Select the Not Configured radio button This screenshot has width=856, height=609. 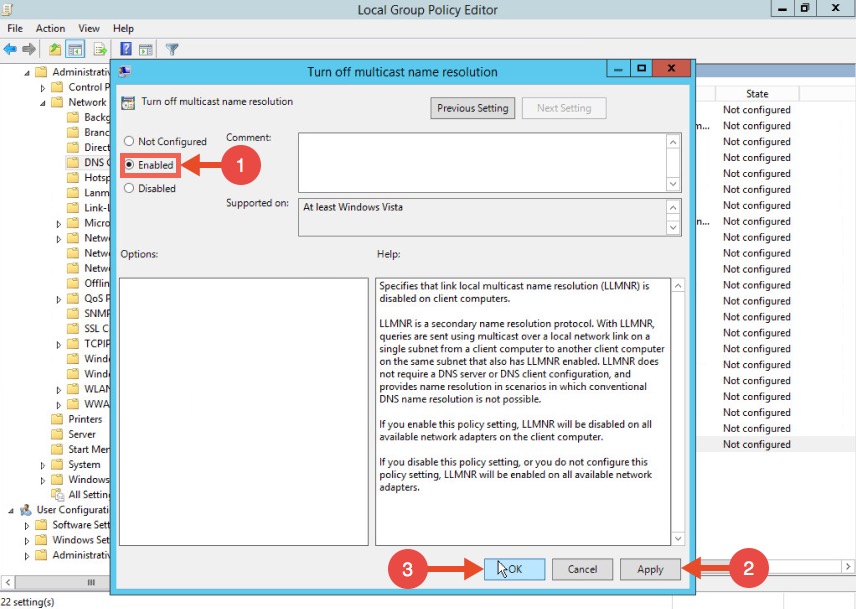(129, 142)
